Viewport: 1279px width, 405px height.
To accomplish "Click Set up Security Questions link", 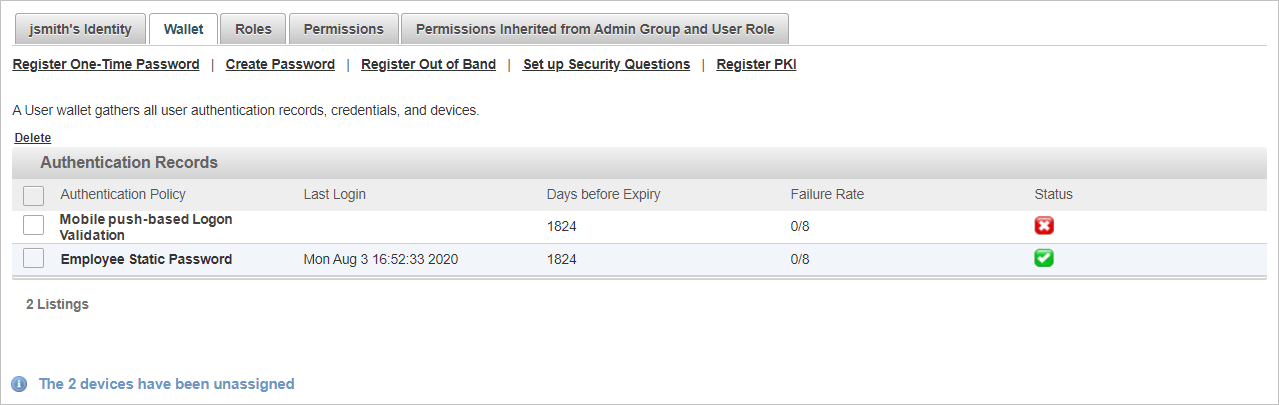I will point(606,64).
